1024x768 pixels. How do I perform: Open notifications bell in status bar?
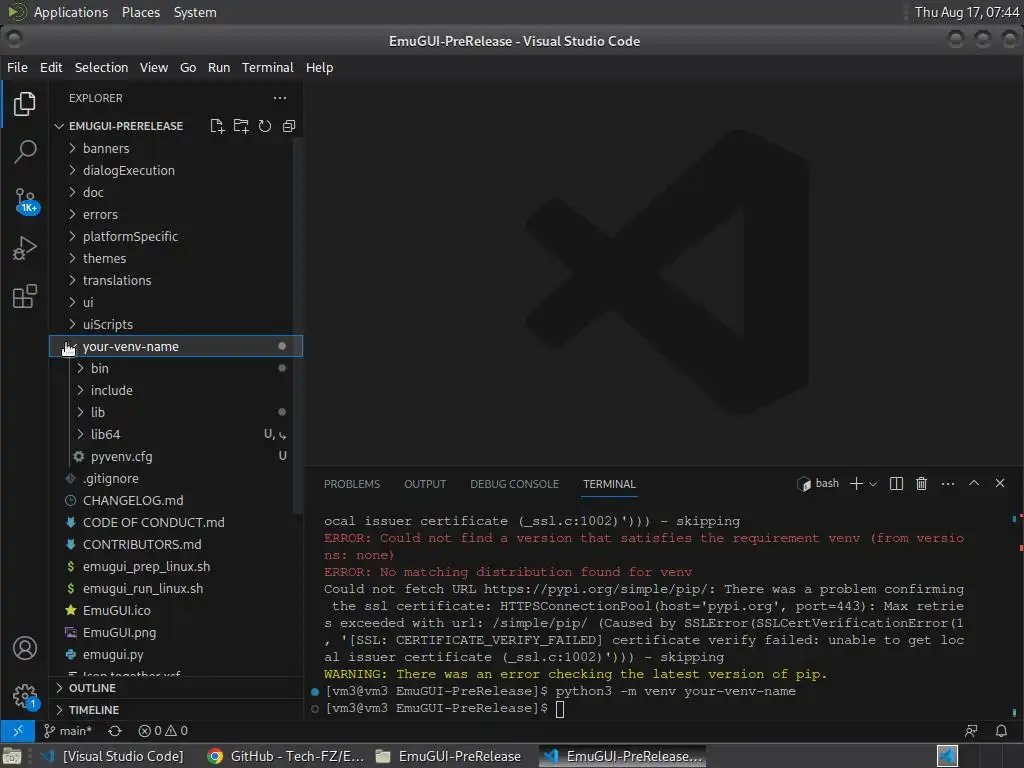1000,731
